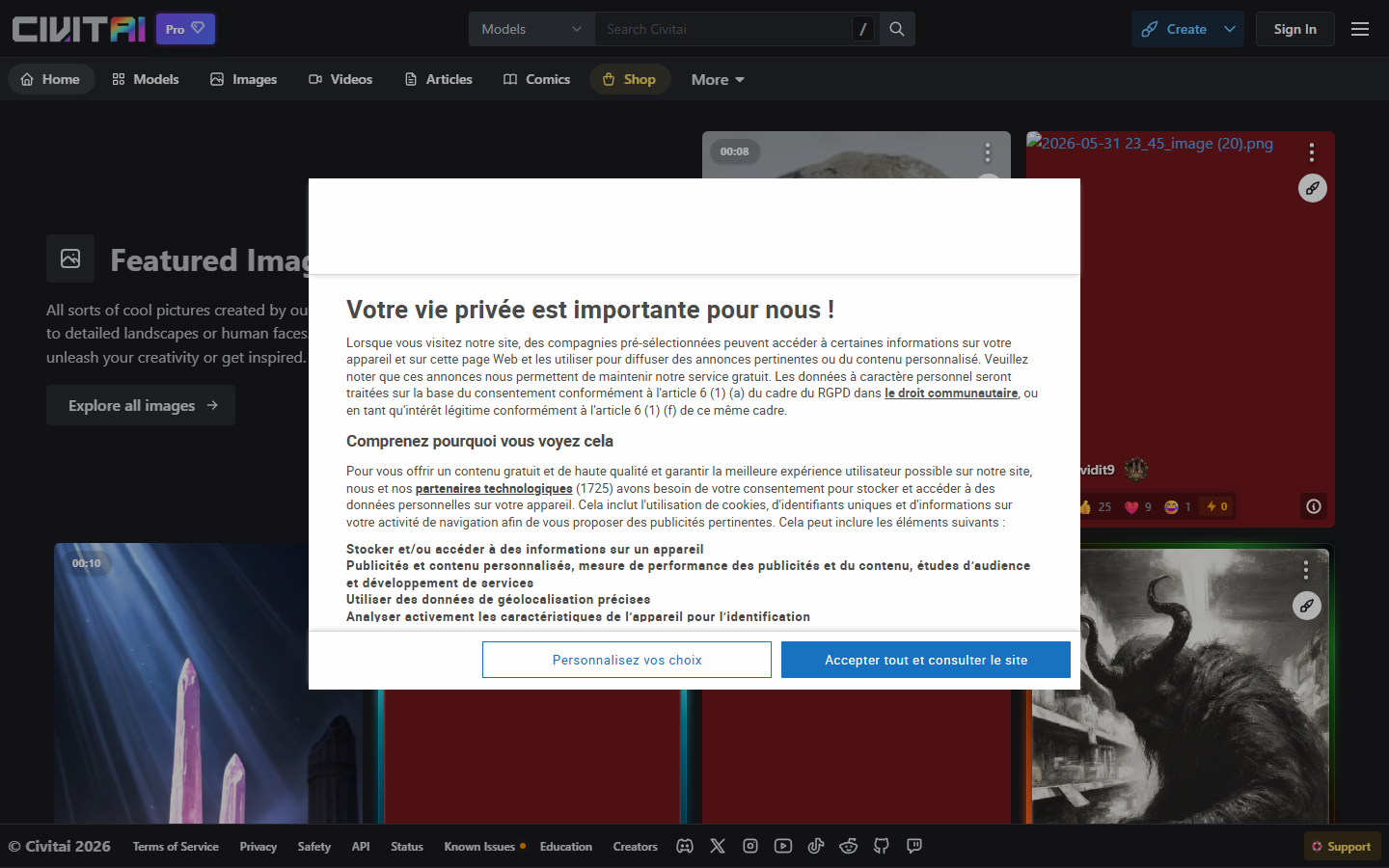Open the TikTok footer icon

click(816, 846)
